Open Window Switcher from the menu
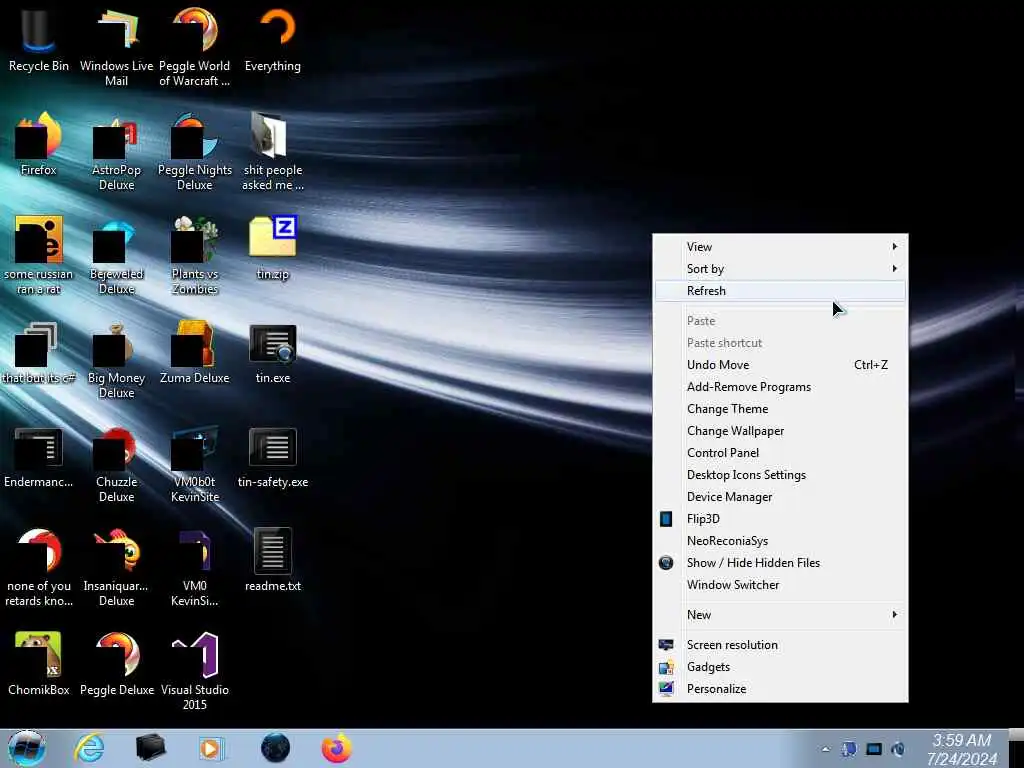 [780, 584]
